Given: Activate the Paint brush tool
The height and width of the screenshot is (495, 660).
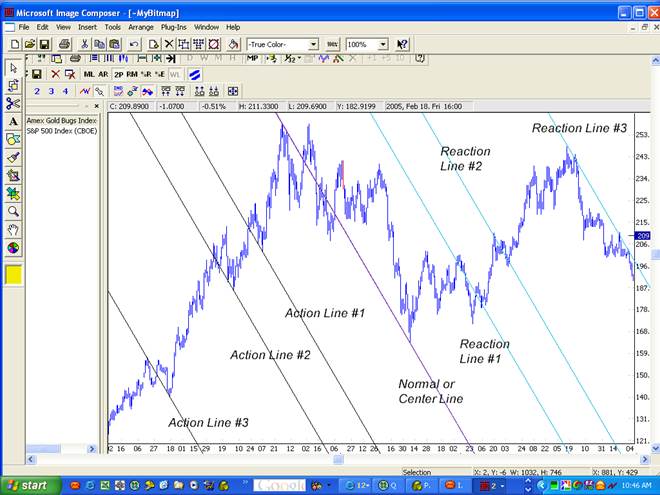Looking at the screenshot, I should click(x=13, y=157).
